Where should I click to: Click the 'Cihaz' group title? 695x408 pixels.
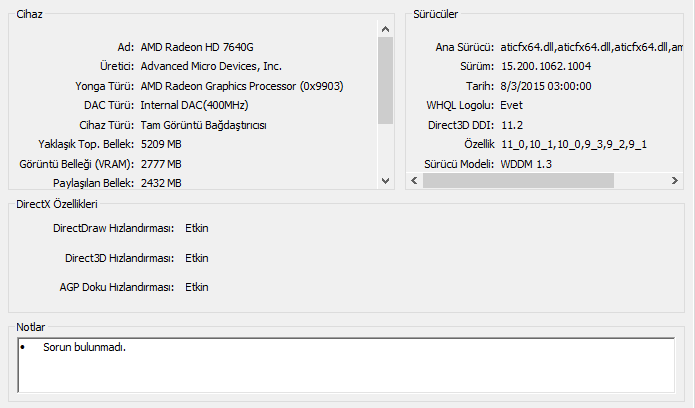pos(29,14)
